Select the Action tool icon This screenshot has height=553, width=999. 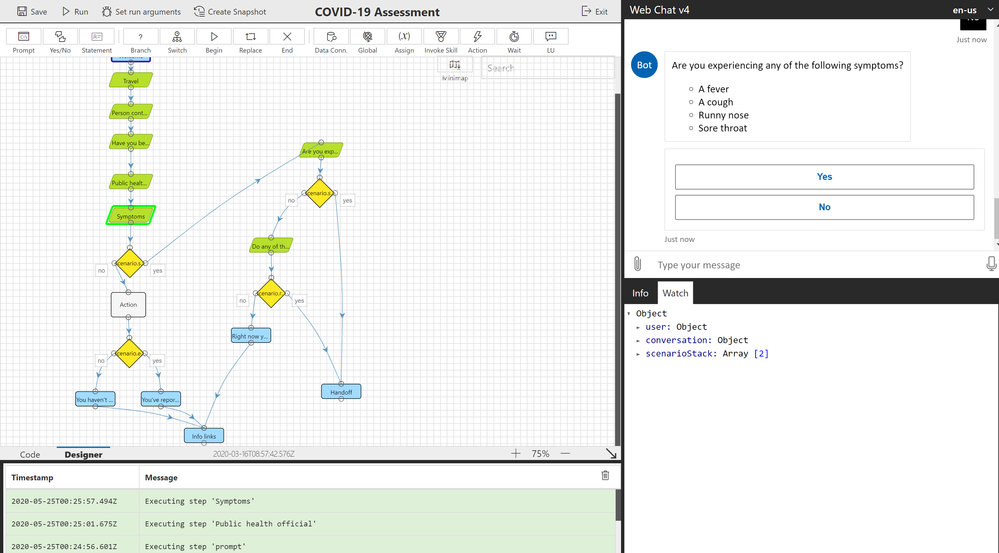[477, 37]
